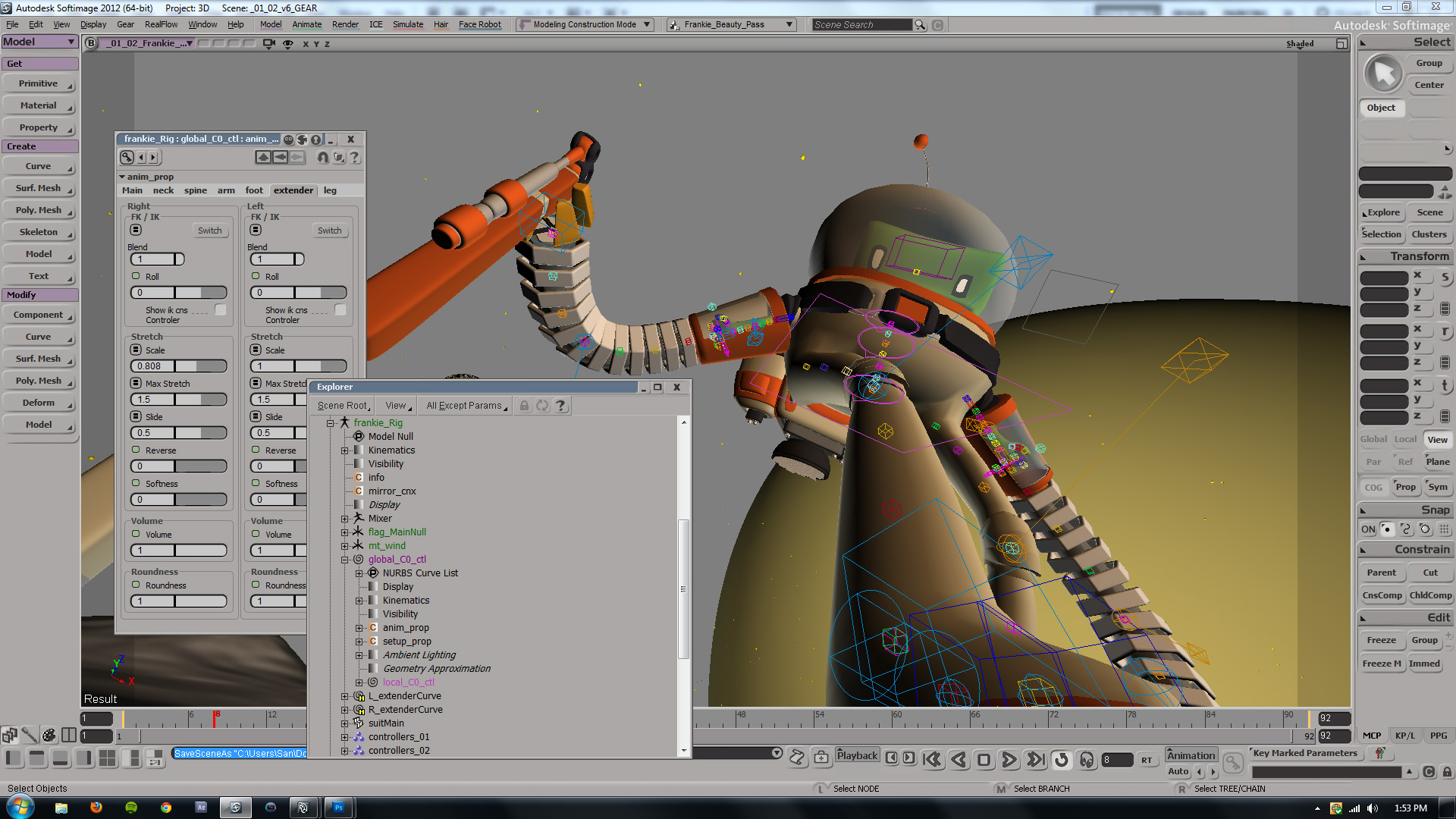
Task: Expand L_extenderCurve tree node
Action: [x=345, y=696]
